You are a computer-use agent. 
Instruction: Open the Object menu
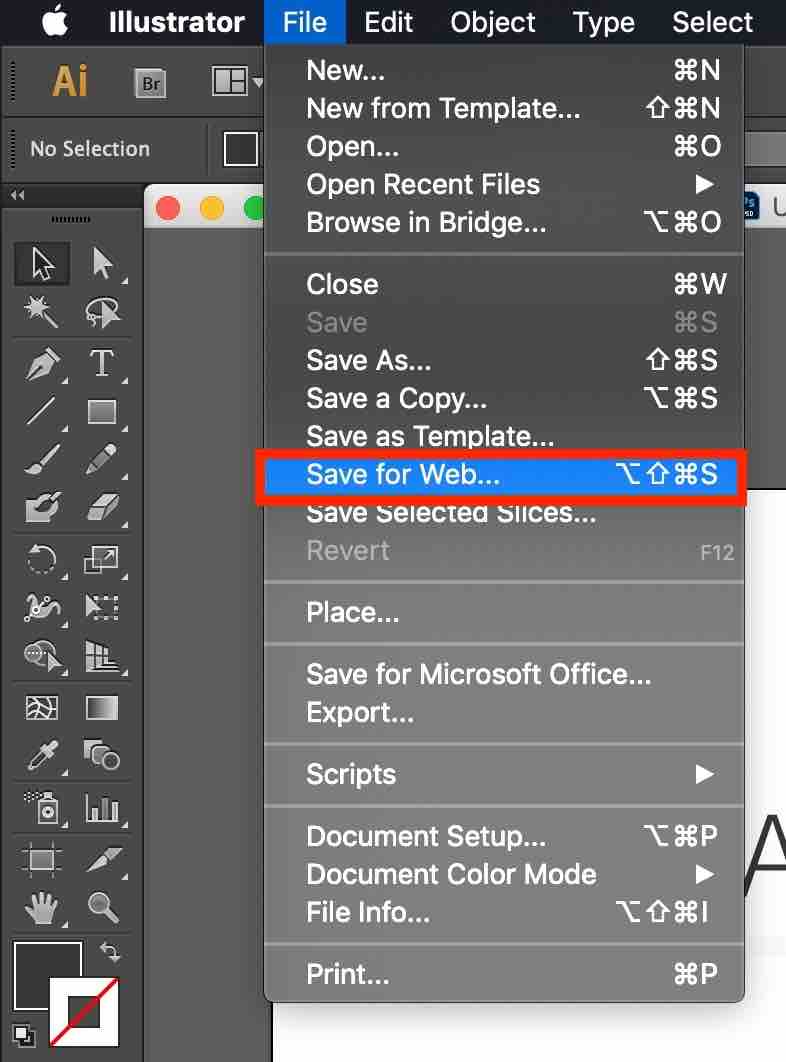tap(493, 22)
